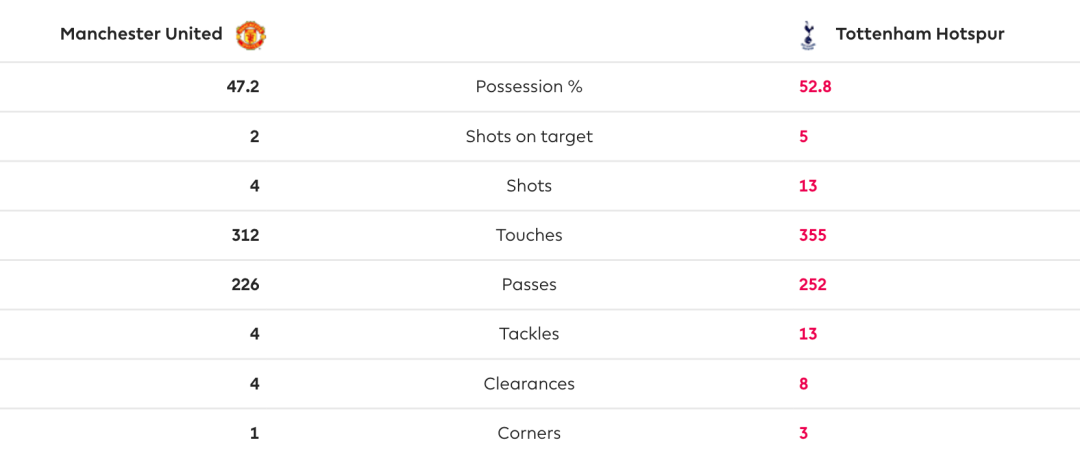The image size is (1080, 457).
Task: Click Tottenham's 52.8 possession value
Action: [816, 87]
